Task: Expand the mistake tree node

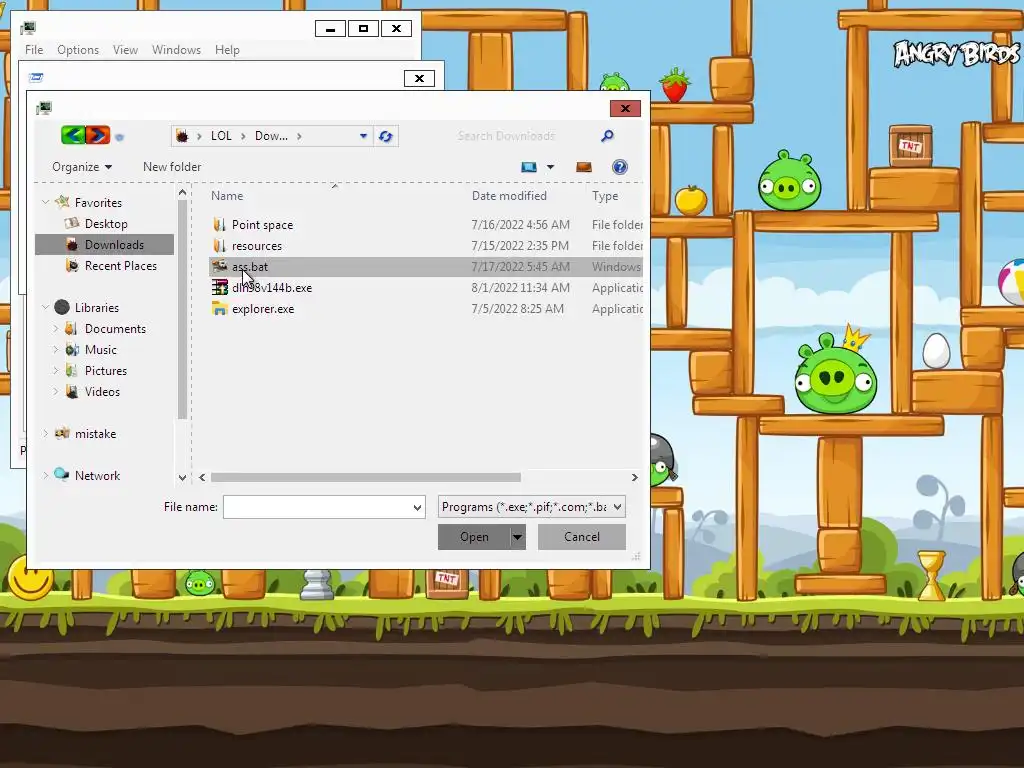Action: 46,433
